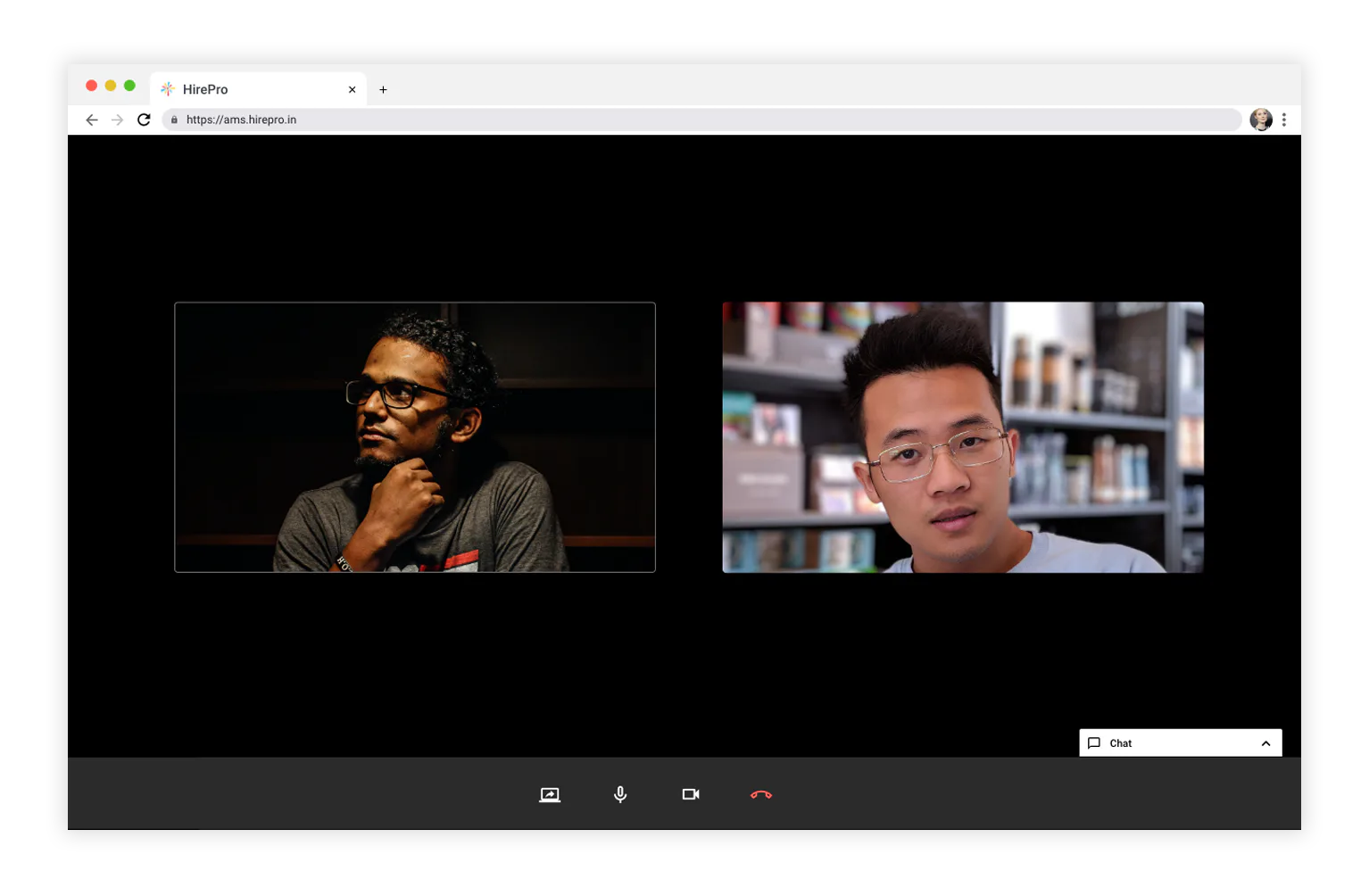Open a new browser tab
Viewport: 1369px width, 896px height.
(x=383, y=89)
